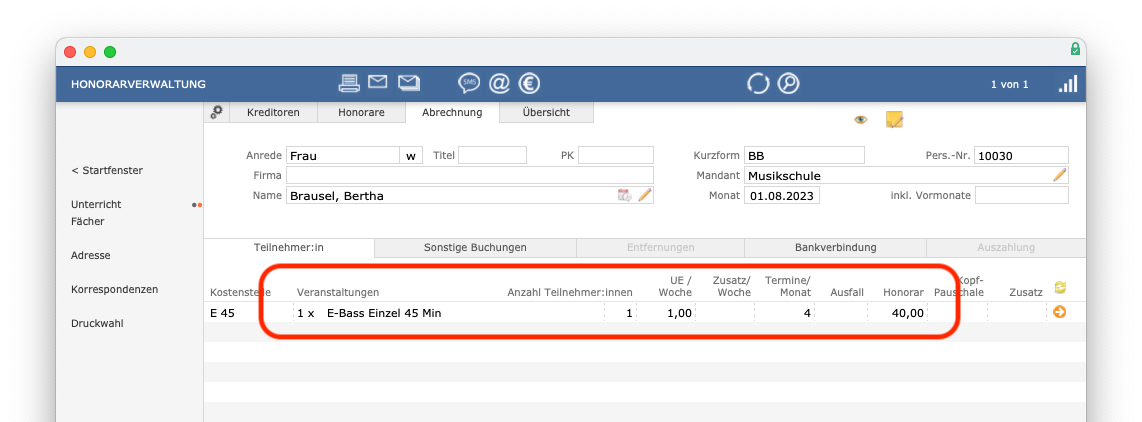Image resolution: width=1142 pixels, height=422 pixels.
Task: Click the Kurzform field showing BB
Action: click(x=804, y=155)
